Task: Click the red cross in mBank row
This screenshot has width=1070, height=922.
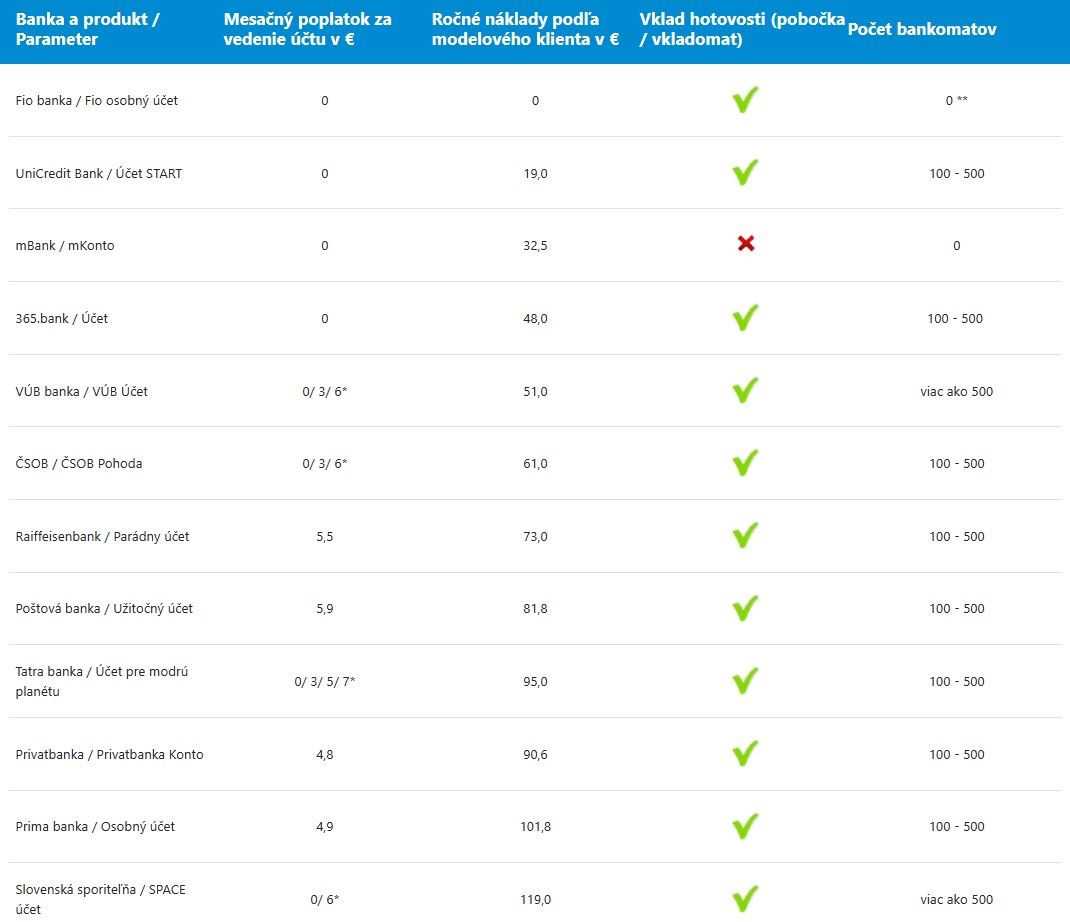Action: 745,244
